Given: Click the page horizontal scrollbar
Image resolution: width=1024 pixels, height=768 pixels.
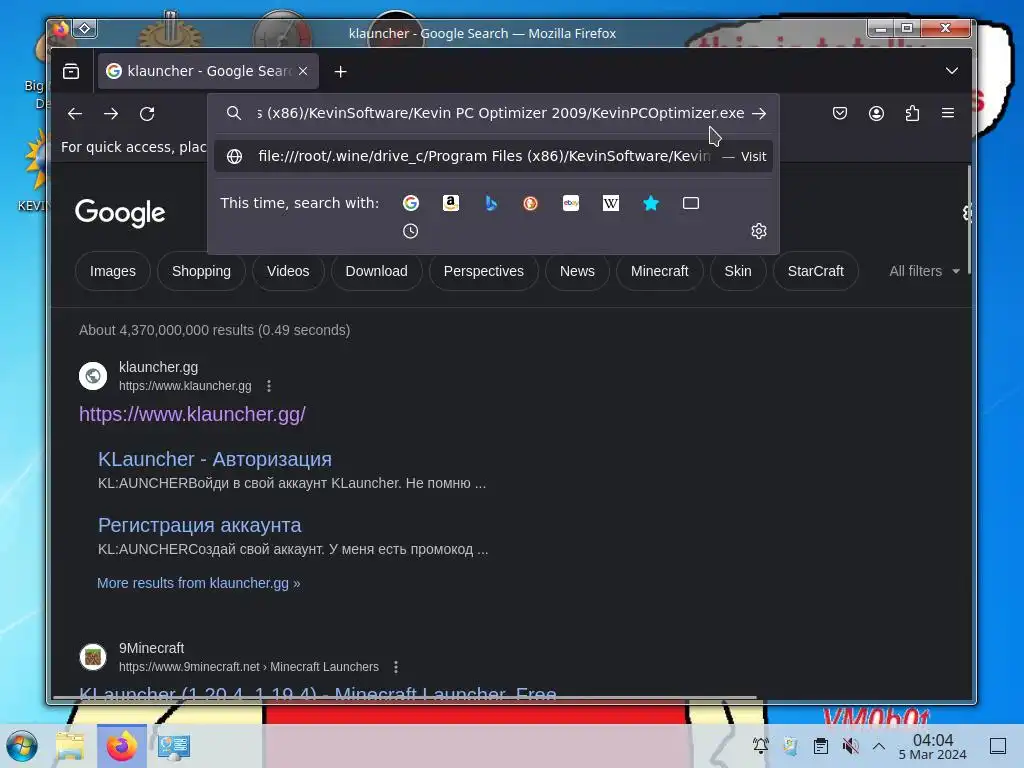Looking at the screenshot, I should [x=404, y=697].
